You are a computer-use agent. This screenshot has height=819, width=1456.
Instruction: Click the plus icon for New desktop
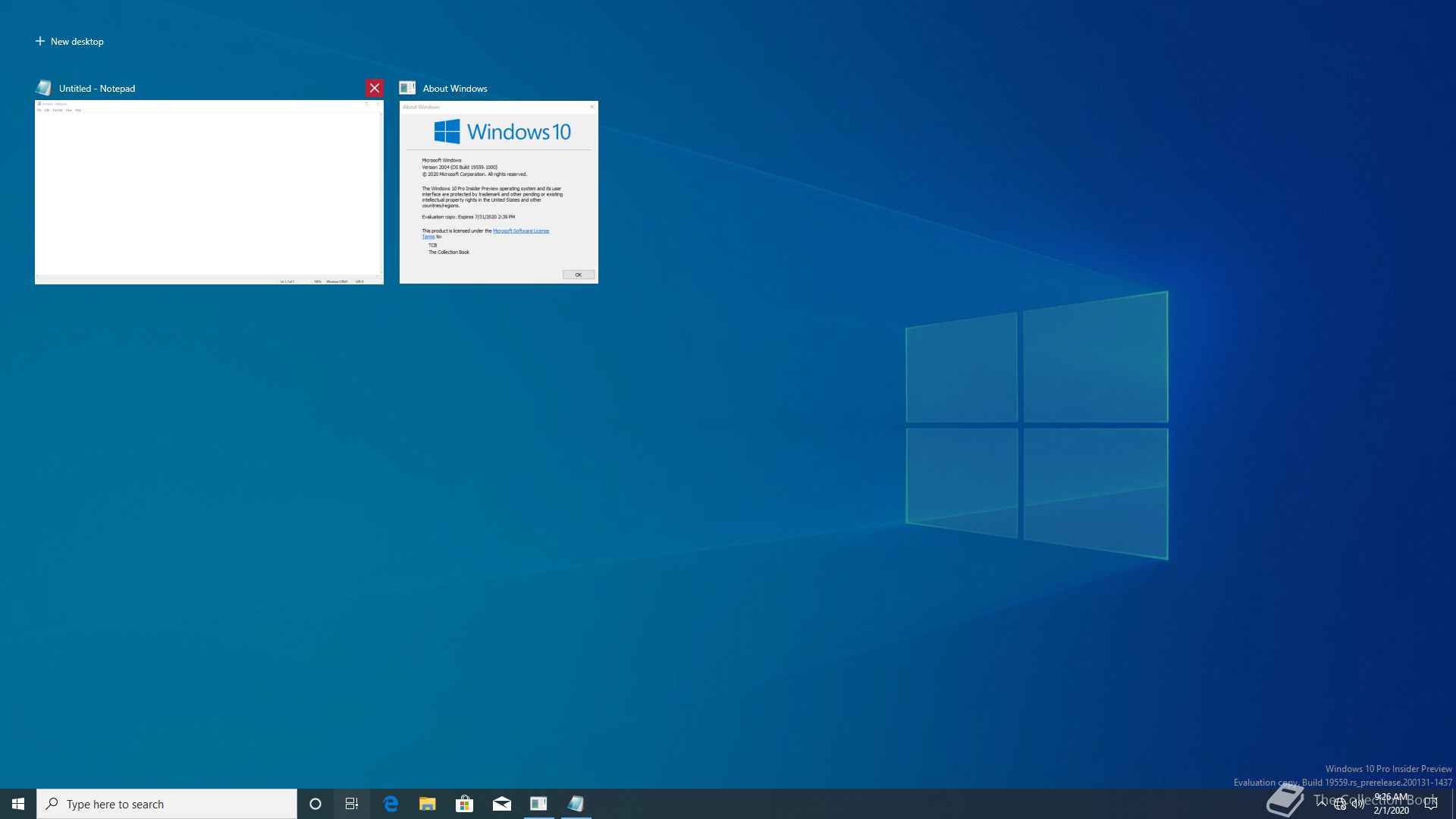[40, 41]
